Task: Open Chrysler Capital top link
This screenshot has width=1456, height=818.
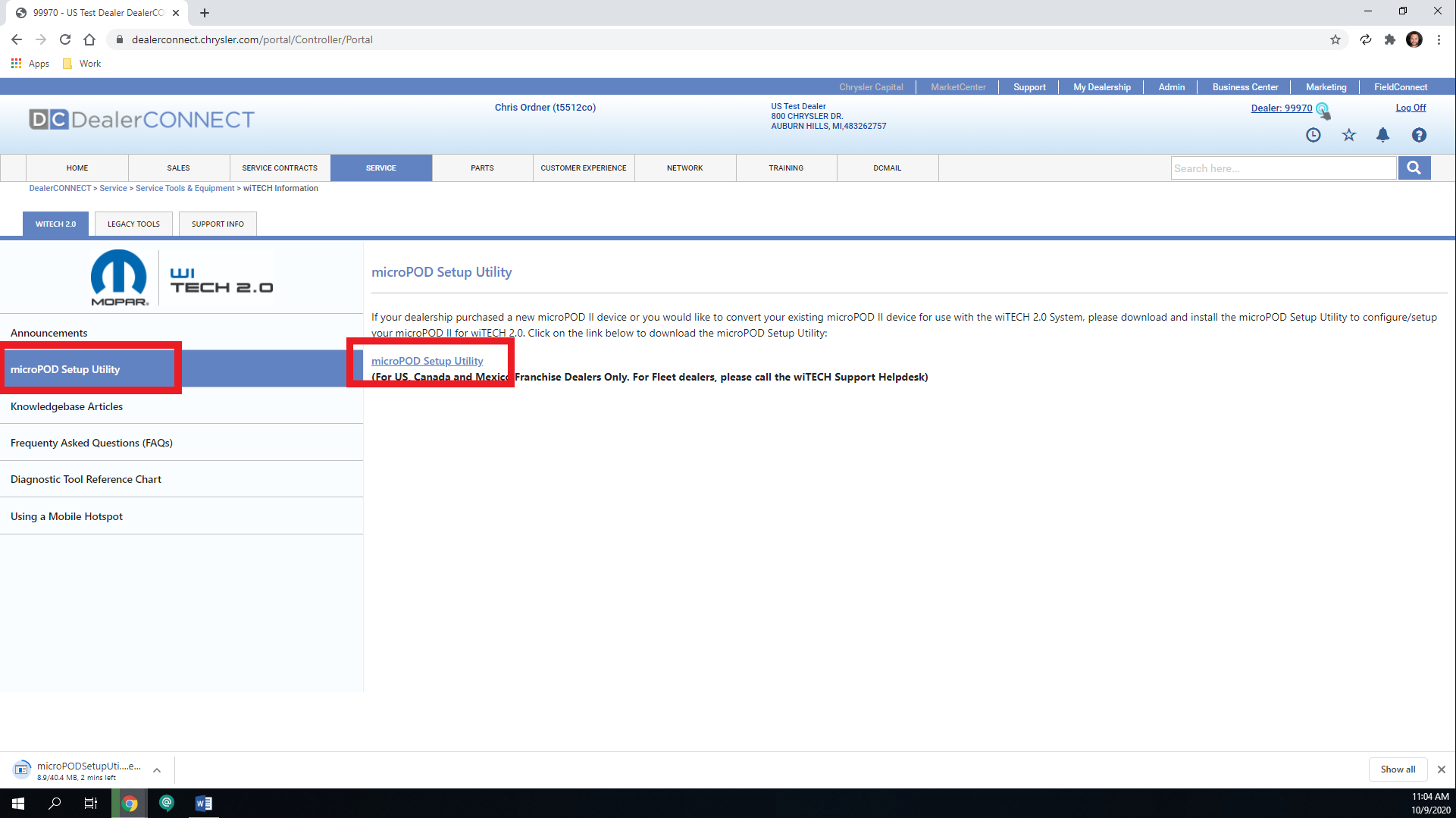Action: pos(871,87)
